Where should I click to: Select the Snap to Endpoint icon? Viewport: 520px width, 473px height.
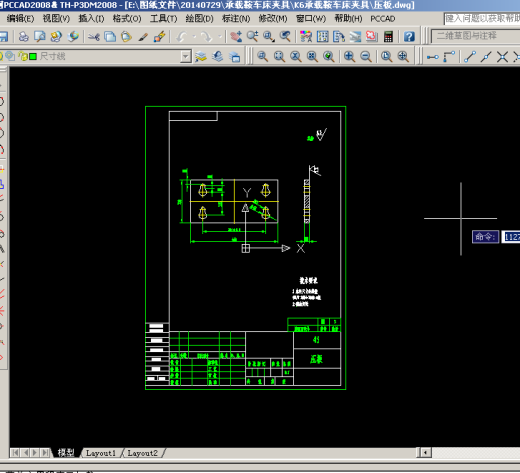point(469,56)
